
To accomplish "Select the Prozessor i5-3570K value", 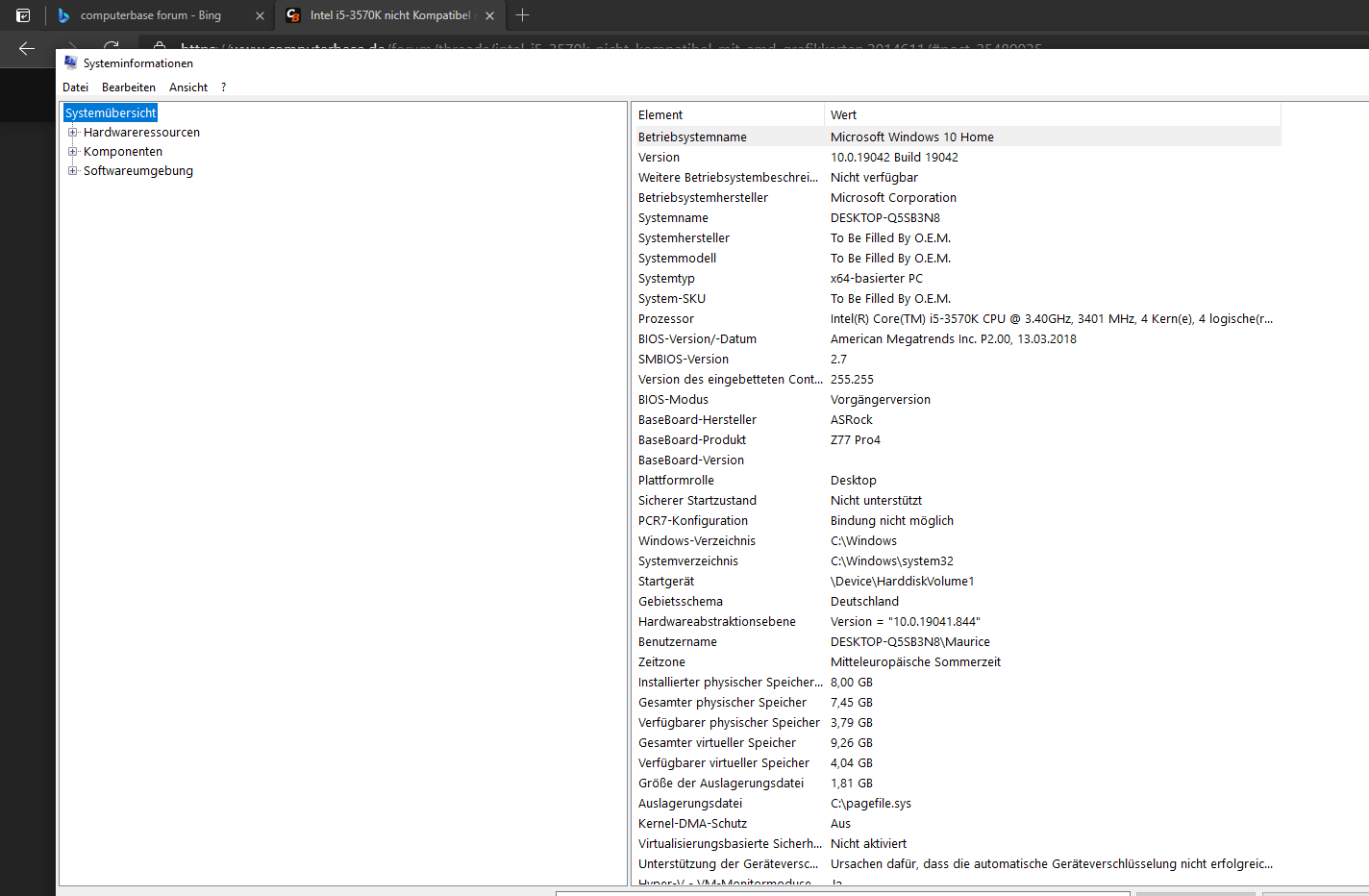I will [1052, 319].
